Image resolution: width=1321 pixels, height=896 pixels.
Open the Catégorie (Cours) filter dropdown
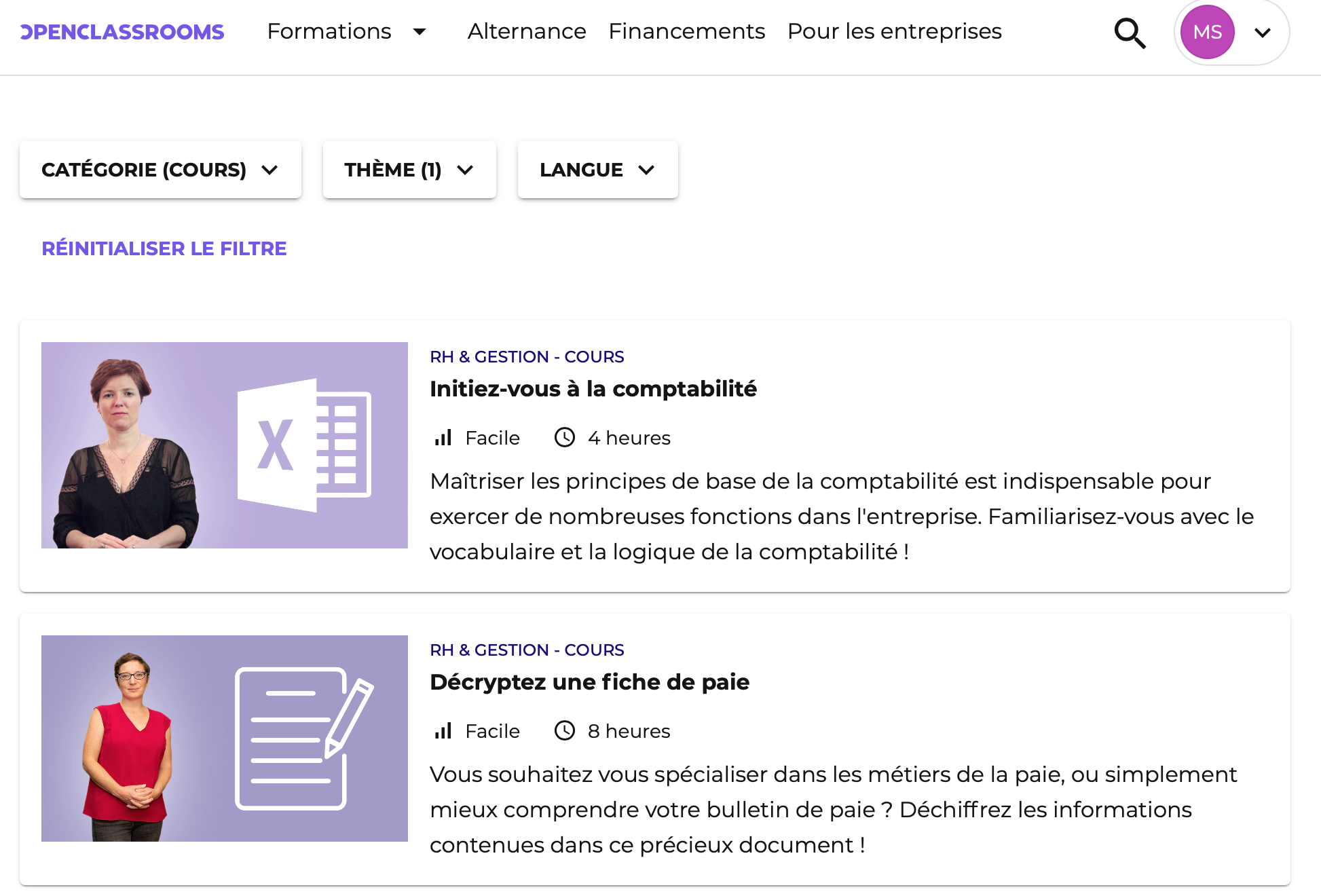pos(160,170)
